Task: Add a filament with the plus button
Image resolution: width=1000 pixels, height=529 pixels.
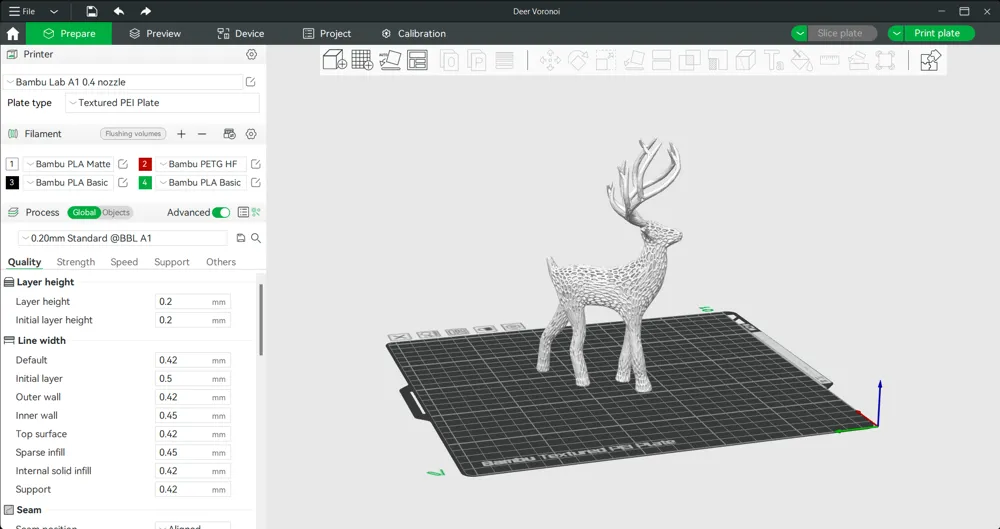Action: pyautogui.click(x=181, y=133)
